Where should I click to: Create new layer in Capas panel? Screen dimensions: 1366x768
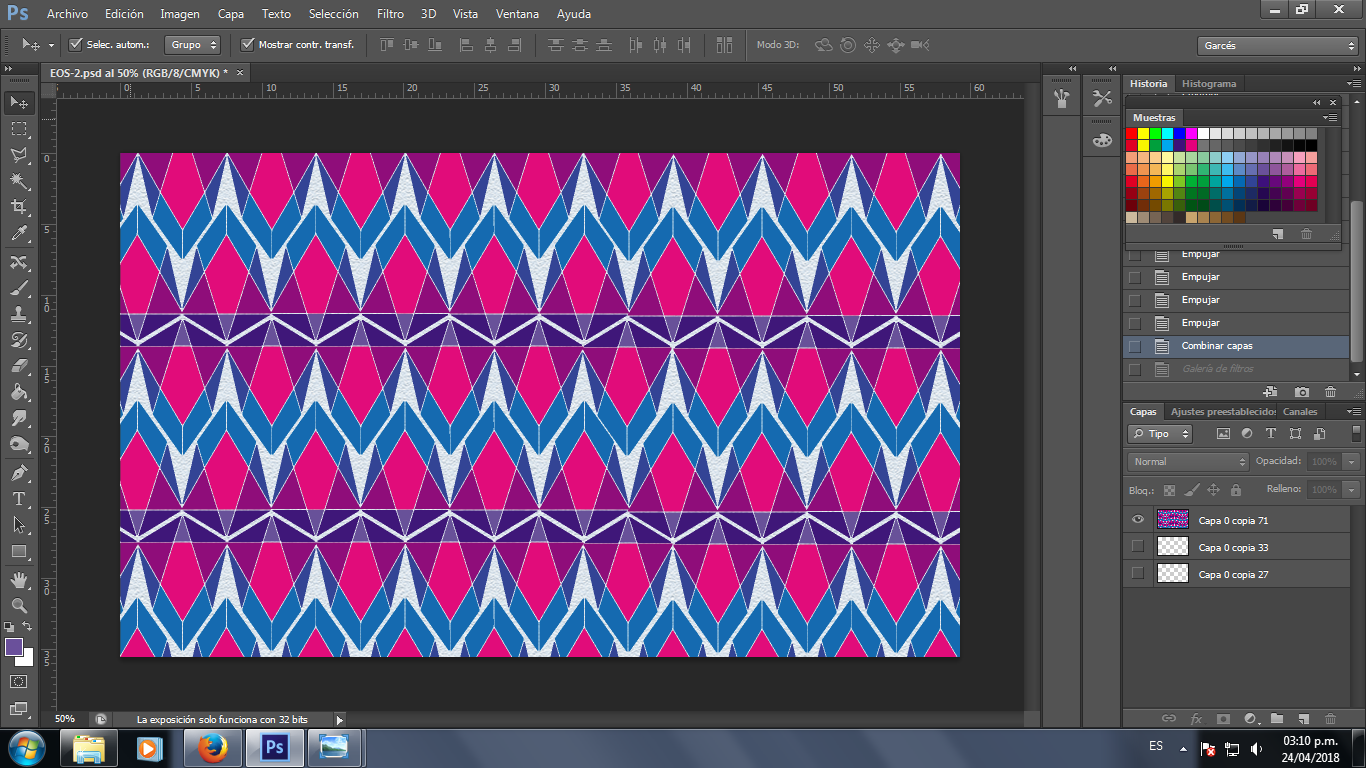point(1303,718)
